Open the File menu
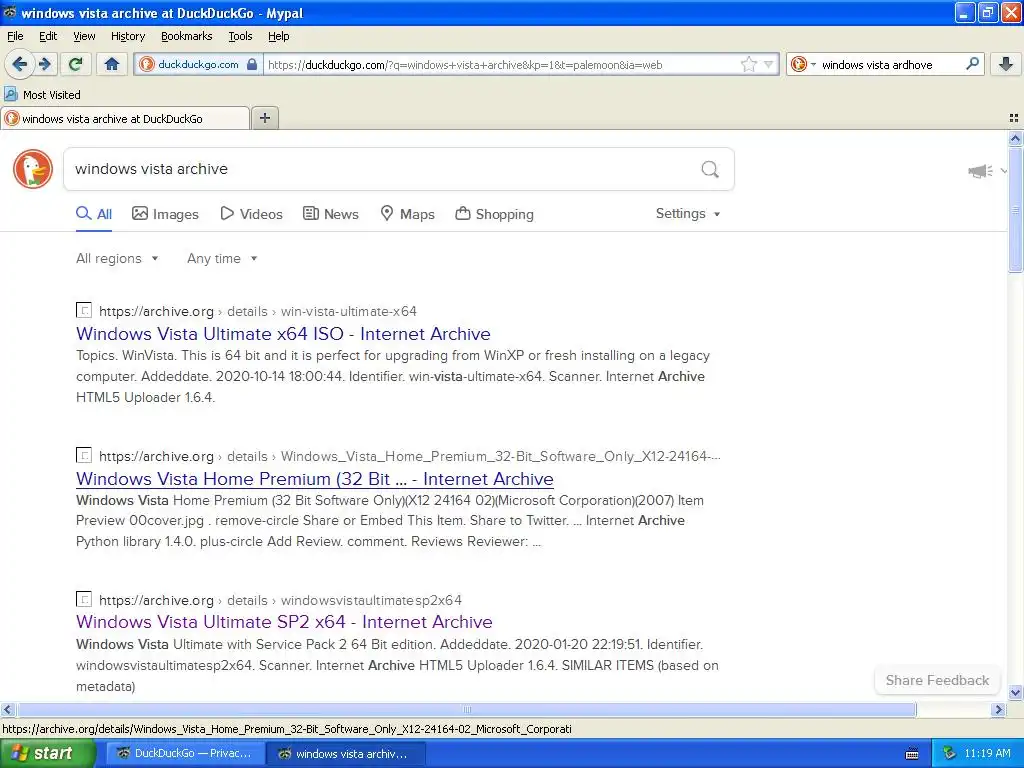The image size is (1024, 768). (x=15, y=36)
